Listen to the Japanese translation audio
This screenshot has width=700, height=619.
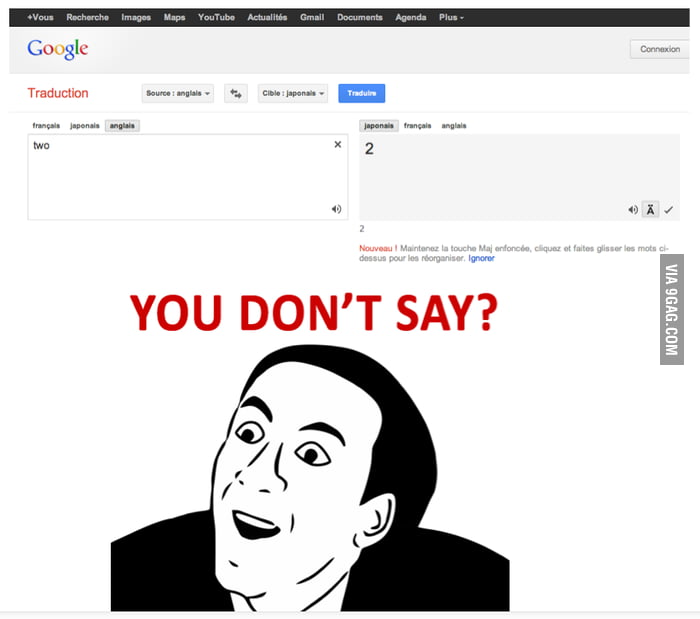633,209
